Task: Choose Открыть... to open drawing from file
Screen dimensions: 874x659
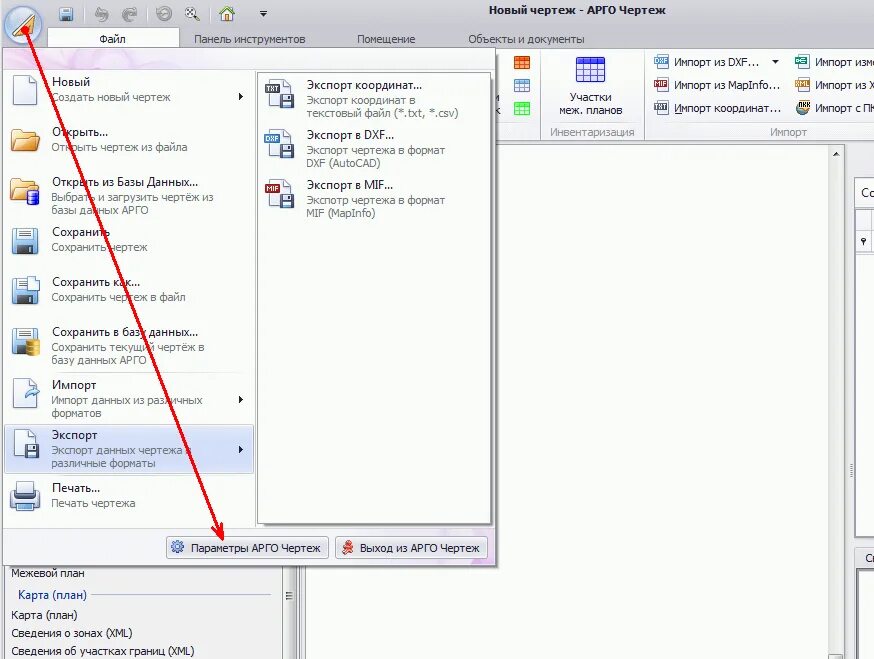Action: [x=128, y=139]
